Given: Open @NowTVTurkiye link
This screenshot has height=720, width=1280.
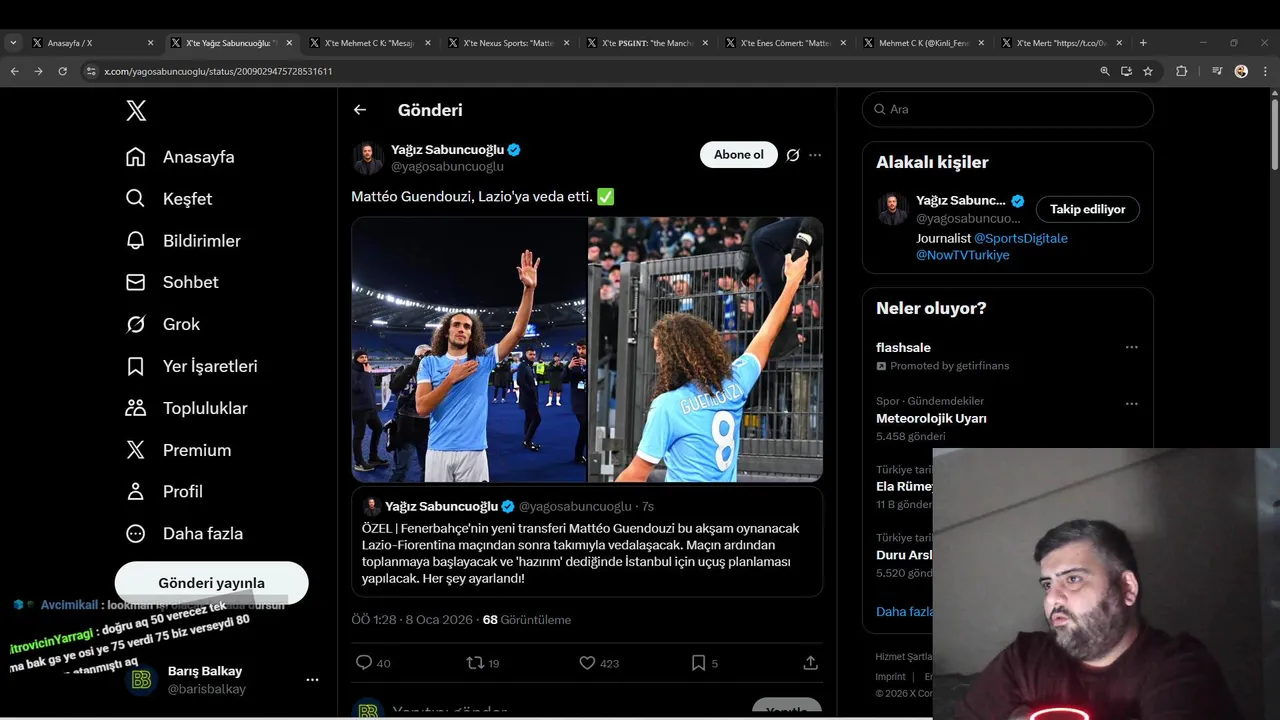Looking at the screenshot, I should click(963, 255).
